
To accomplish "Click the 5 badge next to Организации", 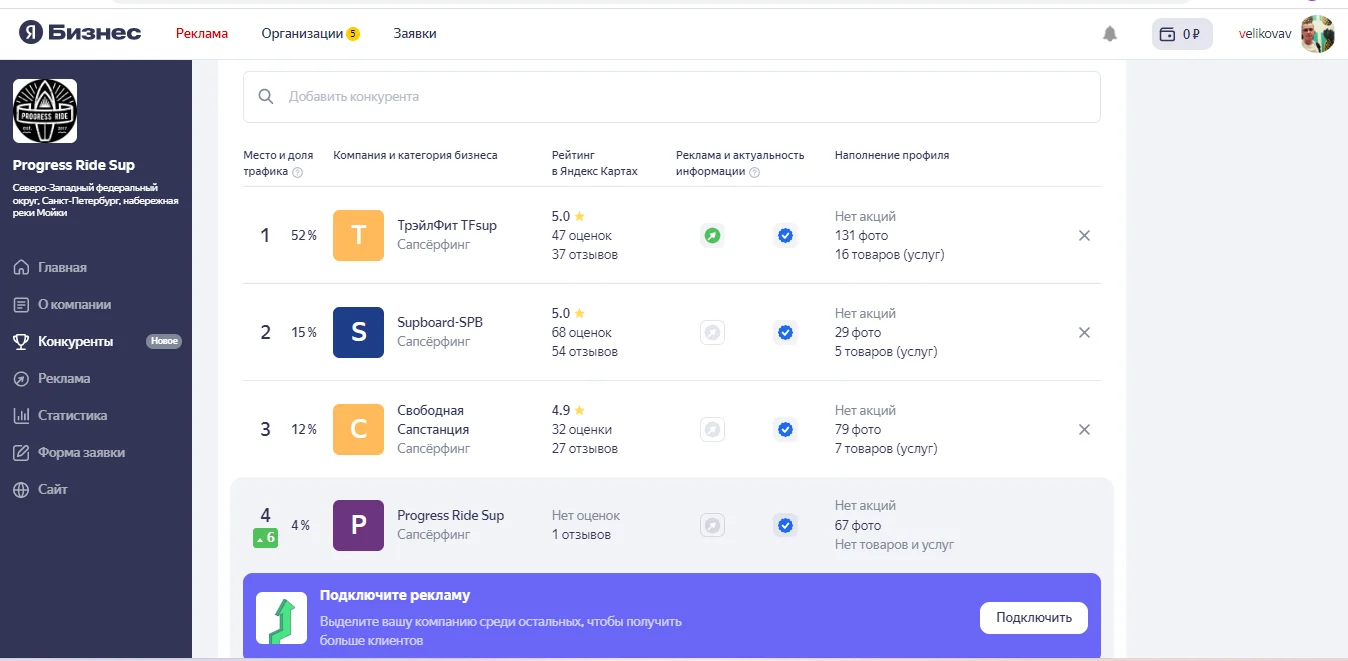I will coord(353,34).
